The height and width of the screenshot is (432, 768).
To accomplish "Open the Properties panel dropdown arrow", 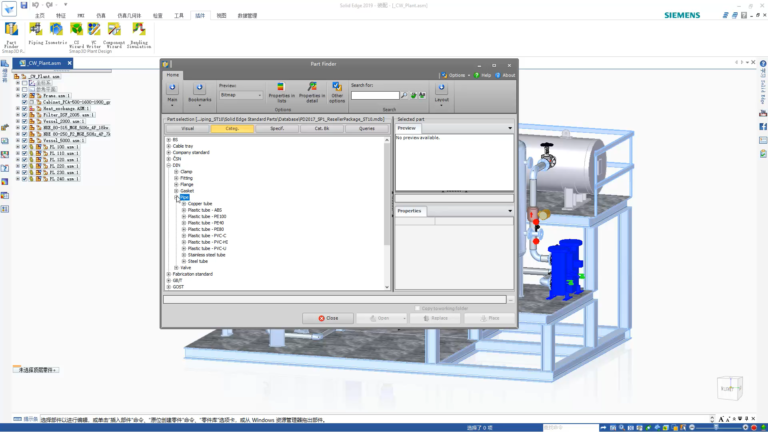I will (x=510, y=211).
